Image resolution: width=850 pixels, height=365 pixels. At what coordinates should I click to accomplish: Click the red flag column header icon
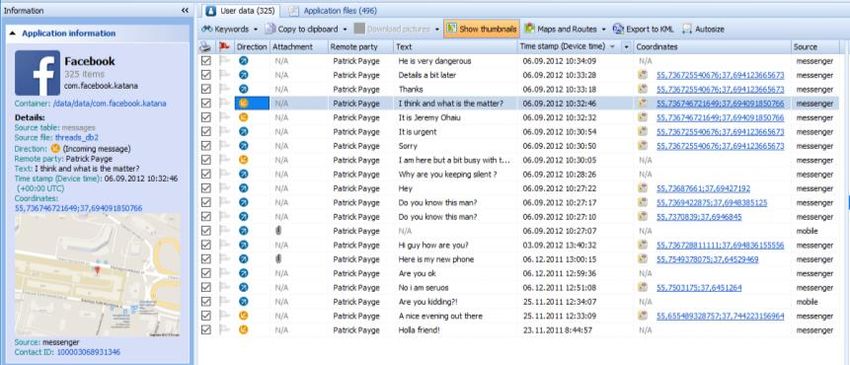click(224, 47)
